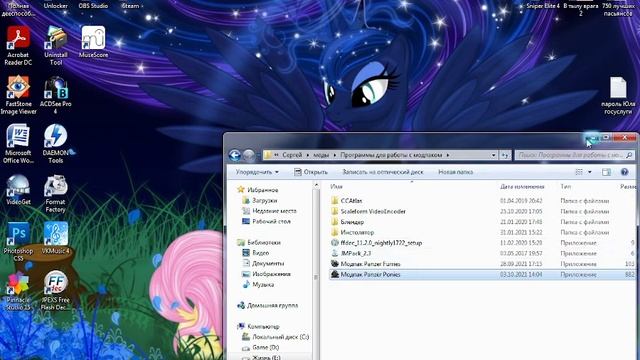Toggle the preview pane button
640x360 pixels.
pyautogui.click(x=606, y=172)
